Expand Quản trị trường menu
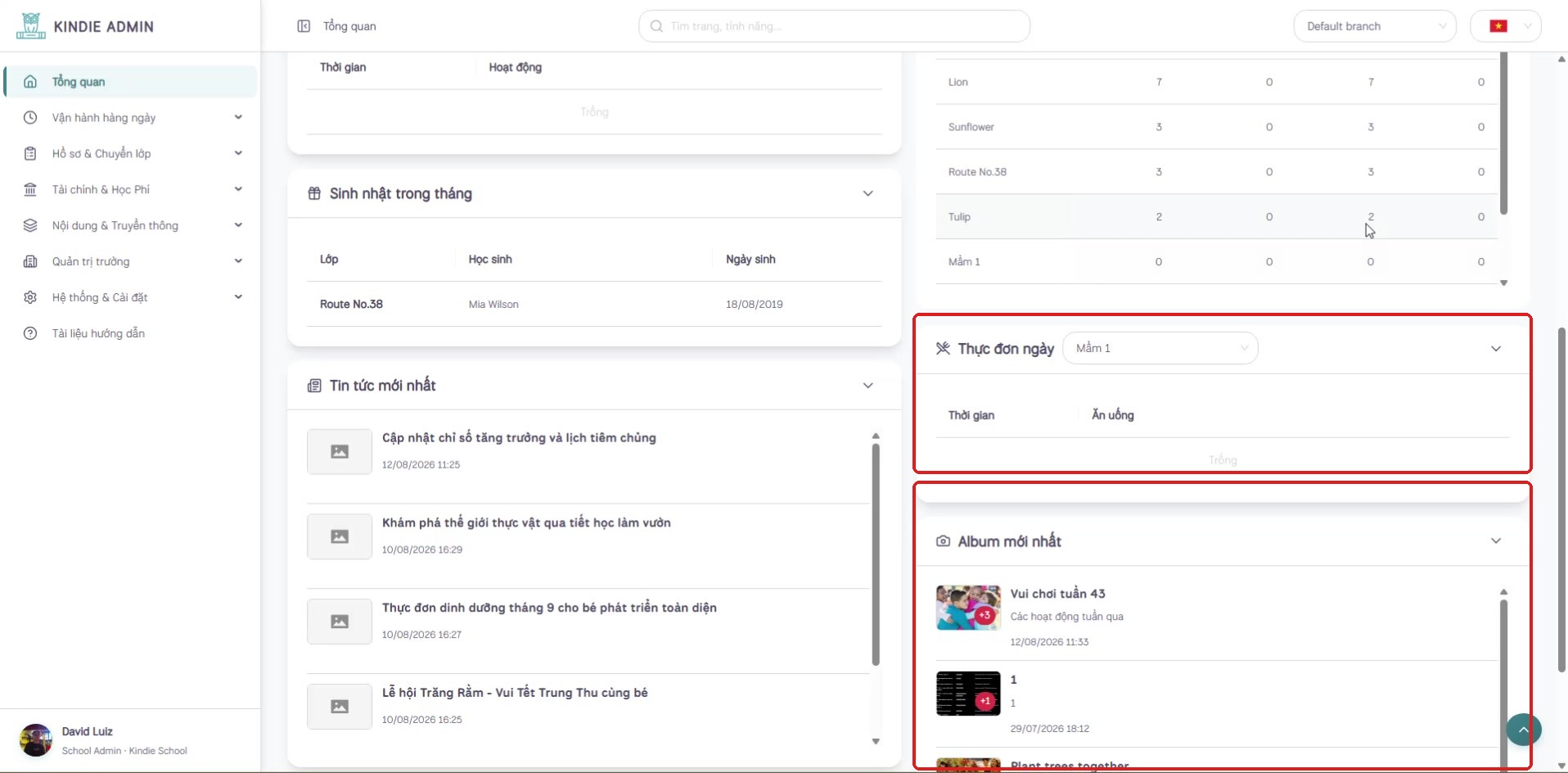Viewport: 1568px width, 773px height. click(131, 262)
